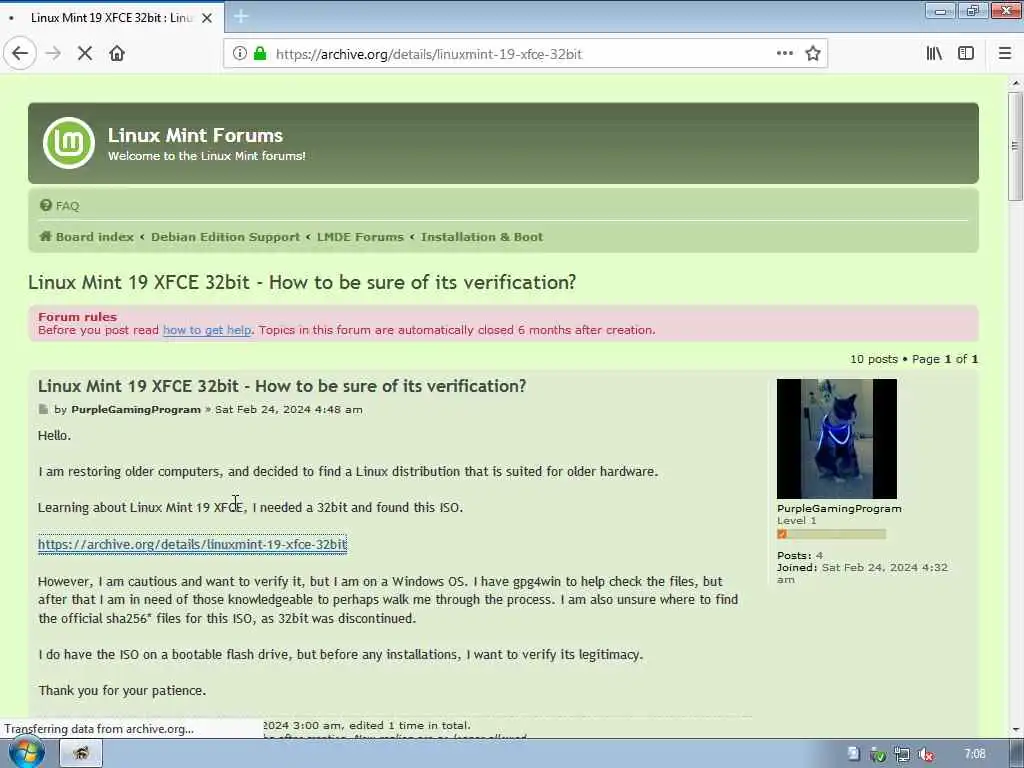Viewport: 1024px width, 768px height.
Task: Click the taskbar clock showing 7:08
Action: coord(974,754)
